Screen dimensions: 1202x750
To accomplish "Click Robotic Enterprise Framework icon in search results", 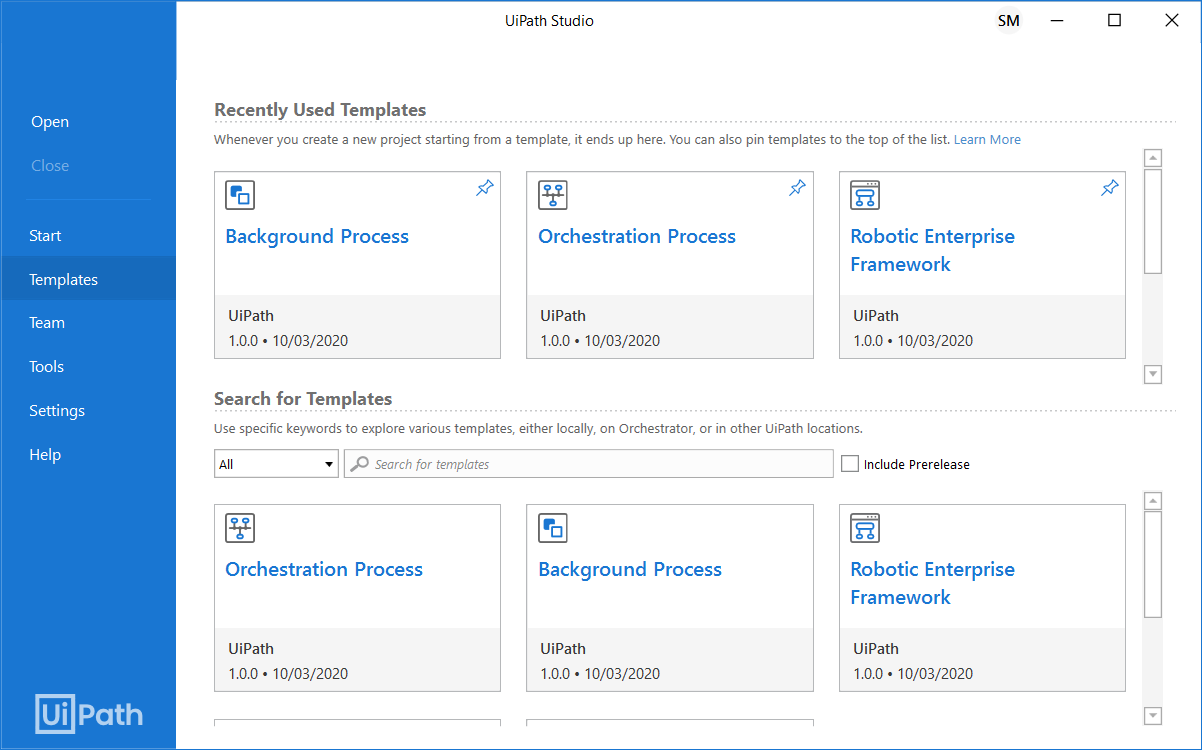I will pyautogui.click(x=865, y=528).
